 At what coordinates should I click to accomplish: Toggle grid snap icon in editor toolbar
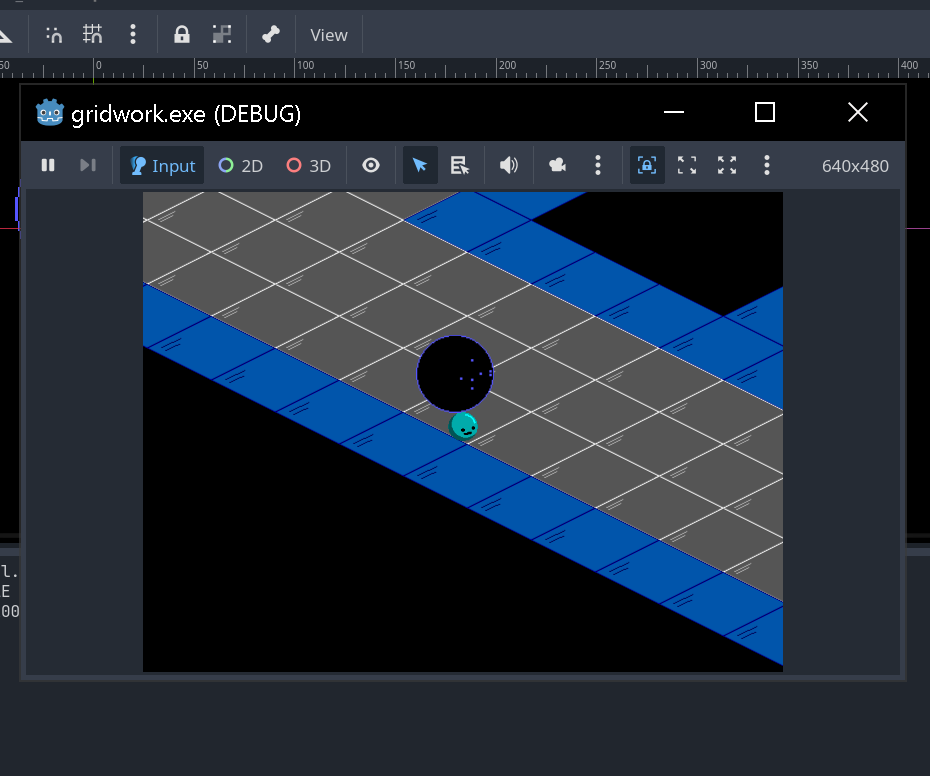pyautogui.click(x=93, y=35)
